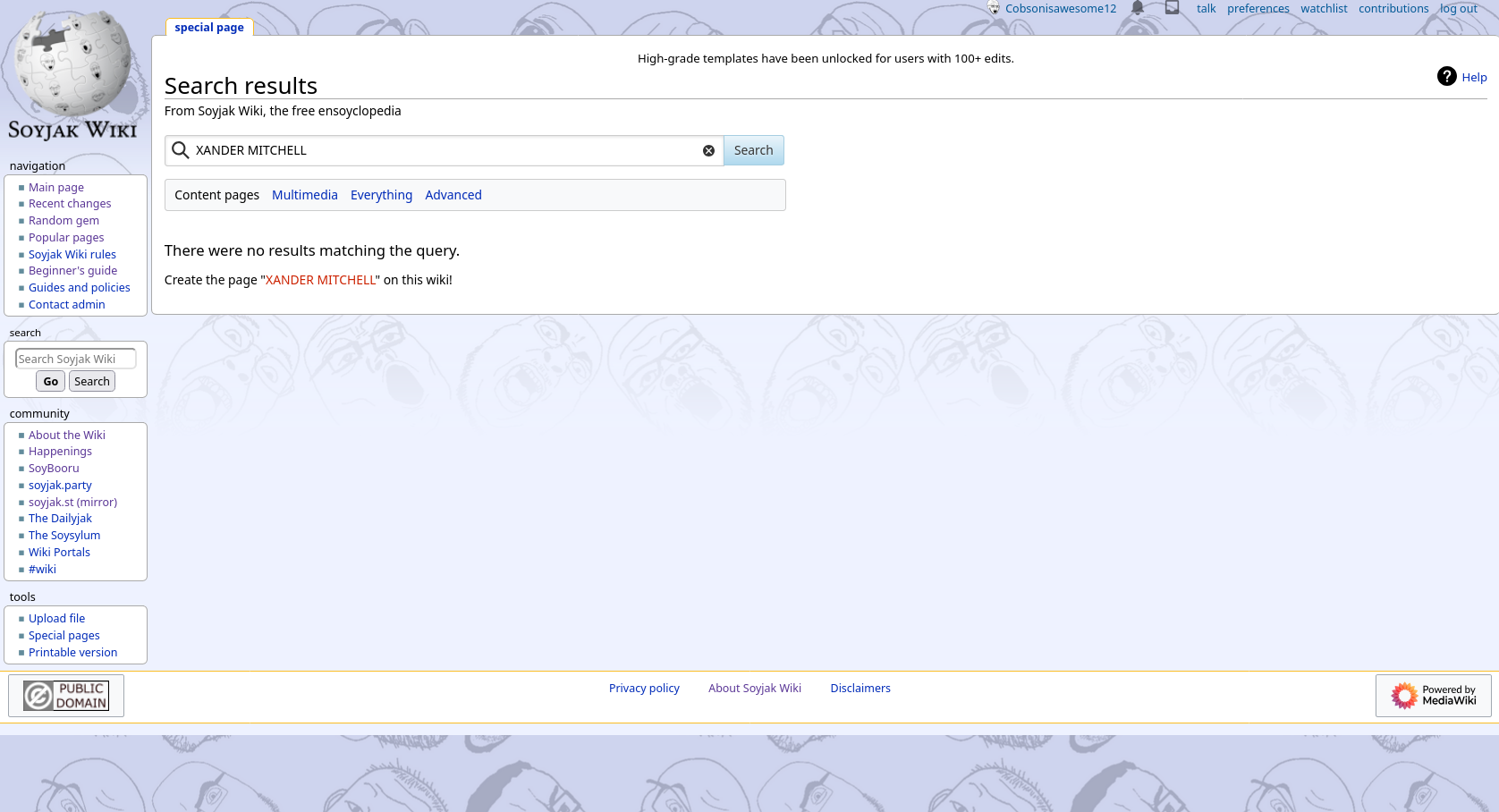
Task: Click the Public Domain badge
Action: [x=66, y=696]
